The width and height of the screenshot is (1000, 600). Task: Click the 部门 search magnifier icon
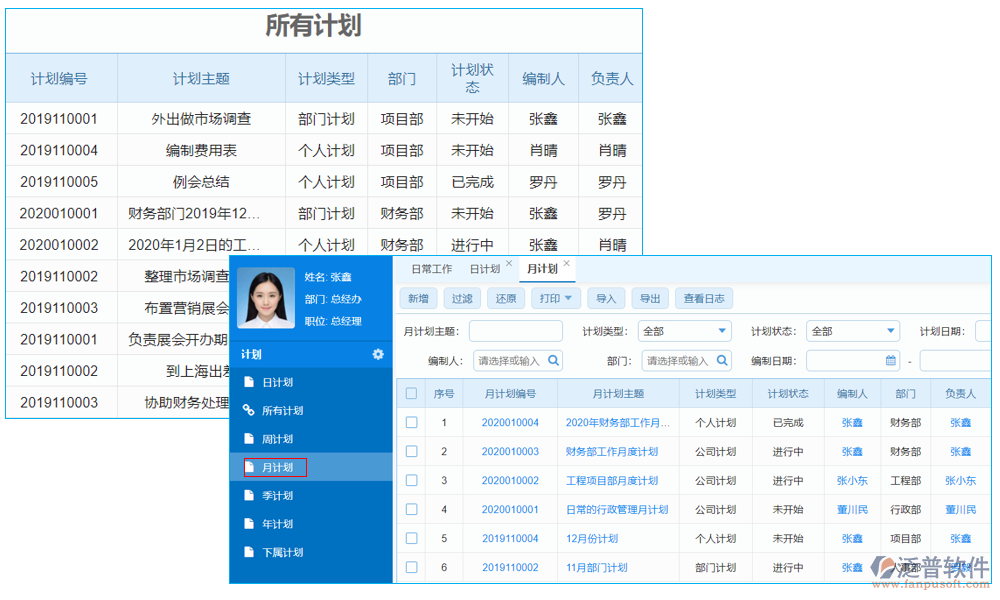[x=722, y=360]
